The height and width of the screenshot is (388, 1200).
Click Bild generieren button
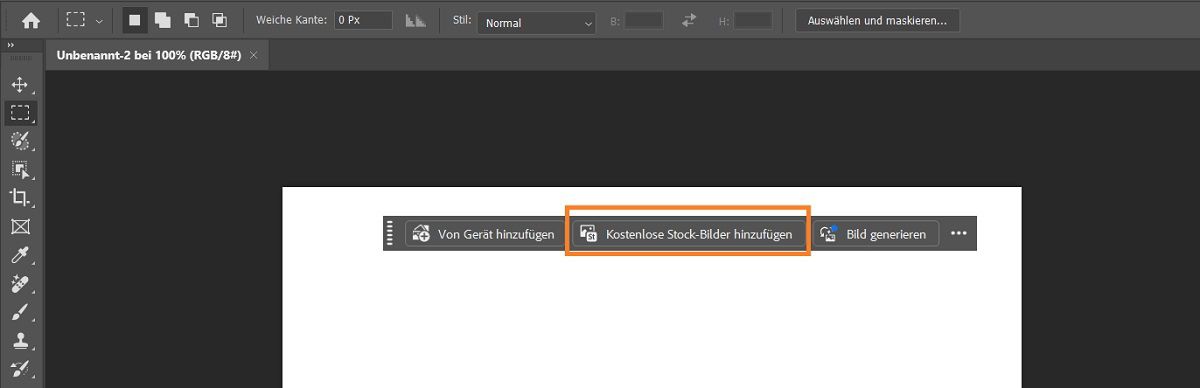[x=876, y=234]
